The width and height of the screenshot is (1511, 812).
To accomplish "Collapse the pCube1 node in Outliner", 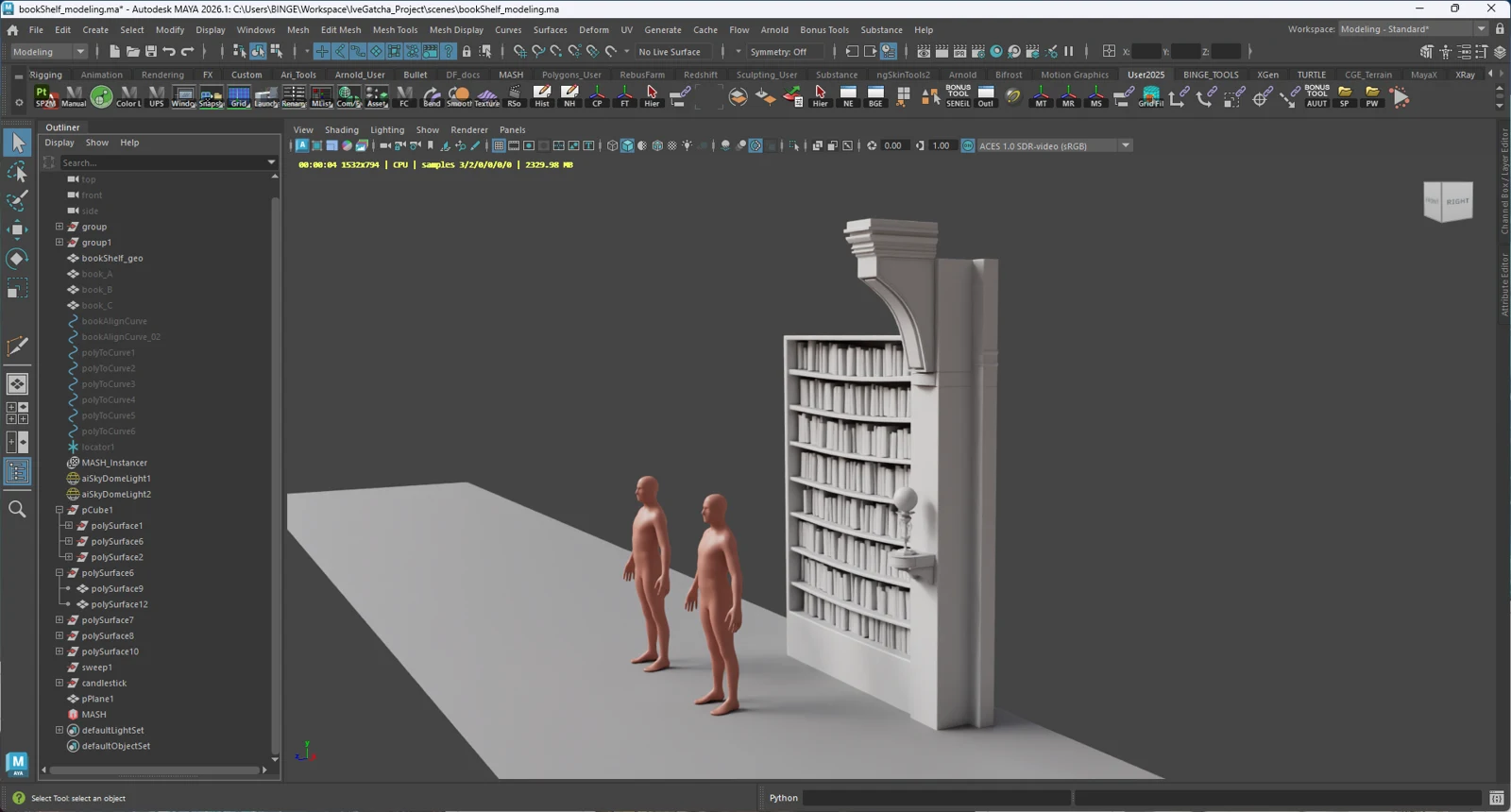I will (x=59, y=510).
